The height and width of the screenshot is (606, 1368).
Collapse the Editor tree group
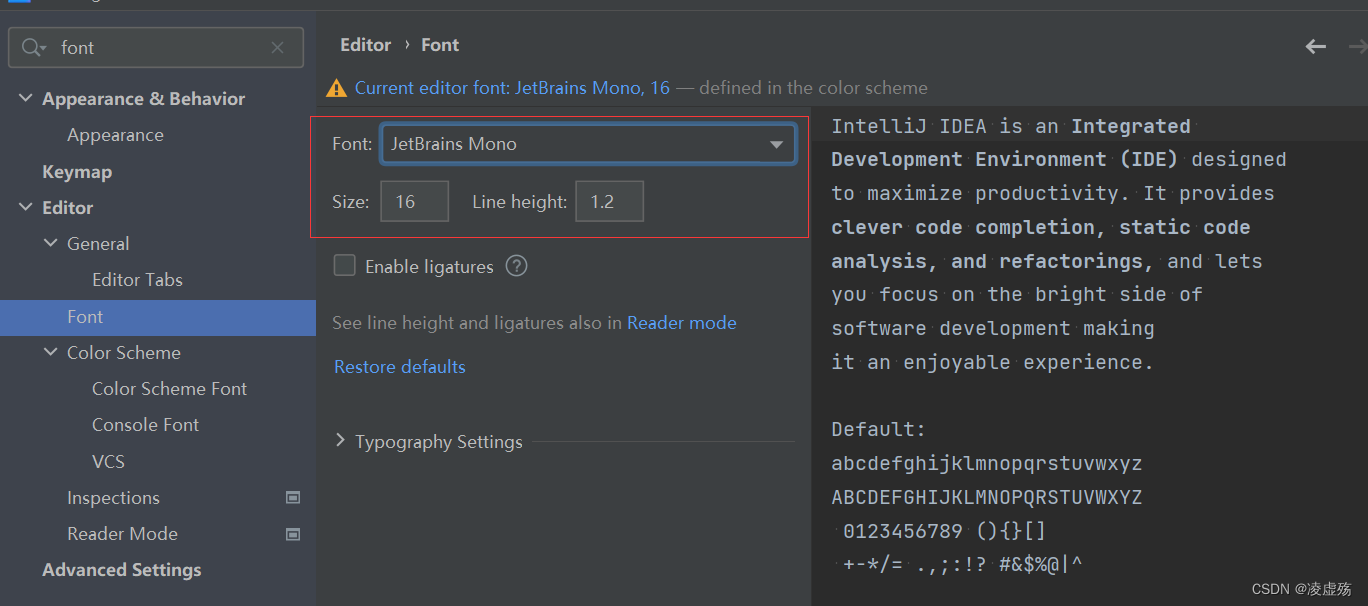click(x=25, y=208)
